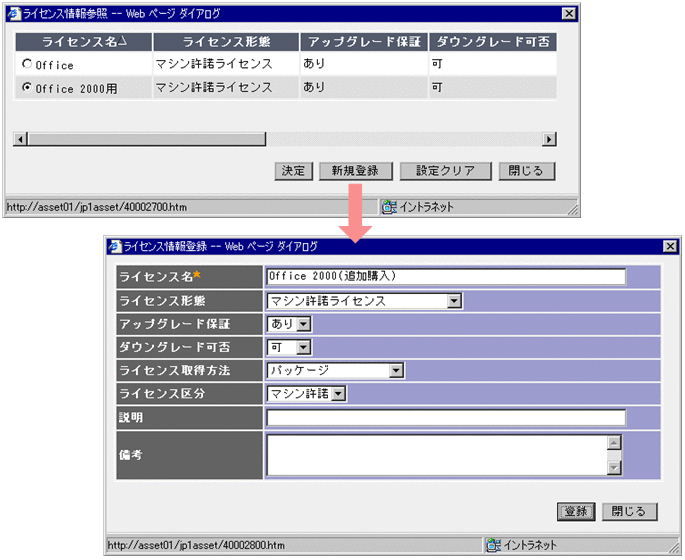Click the 備考 text area
The image size is (685, 560).
pyautogui.click(x=437, y=455)
